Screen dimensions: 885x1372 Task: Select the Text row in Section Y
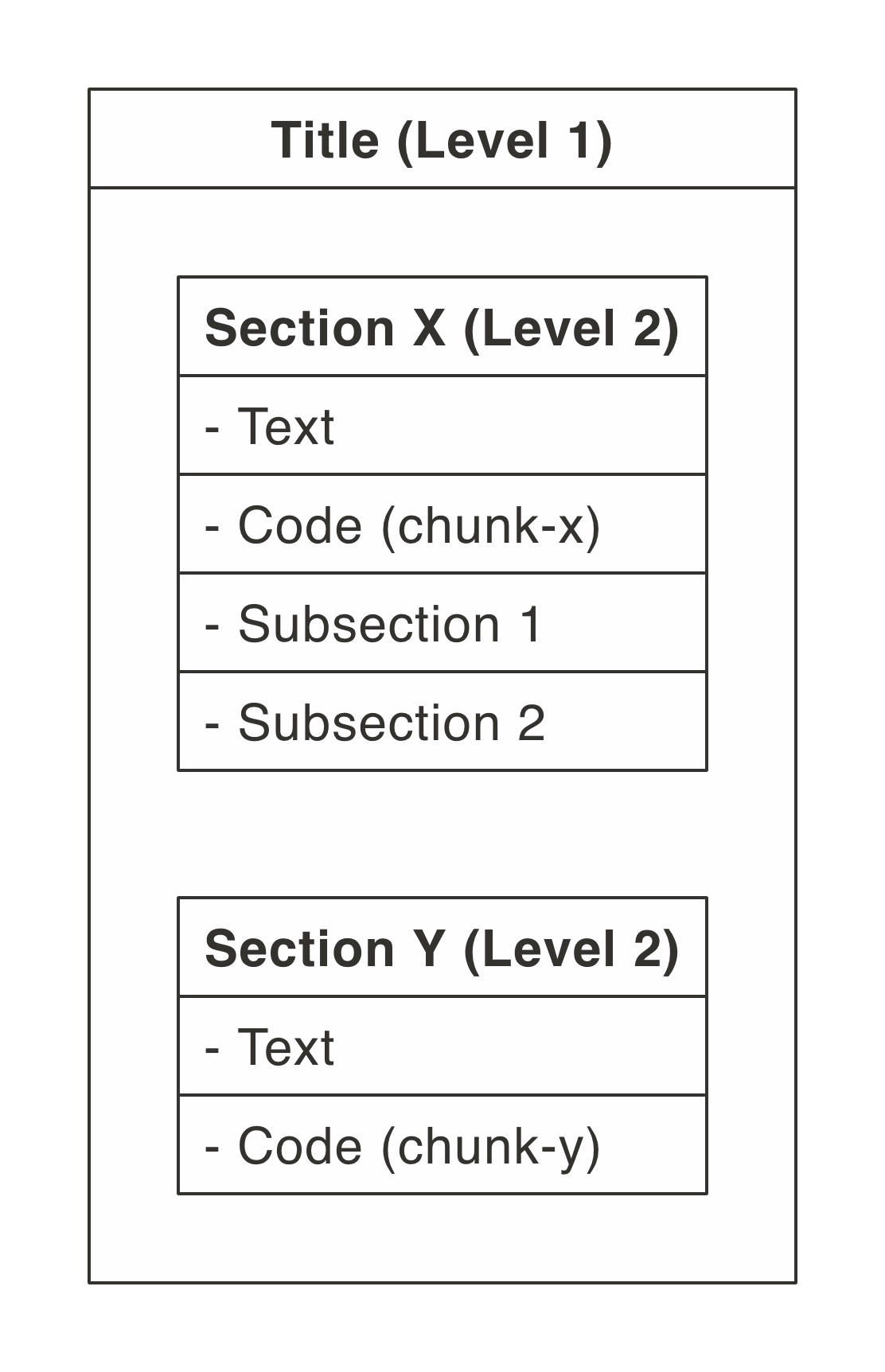point(442,1047)
